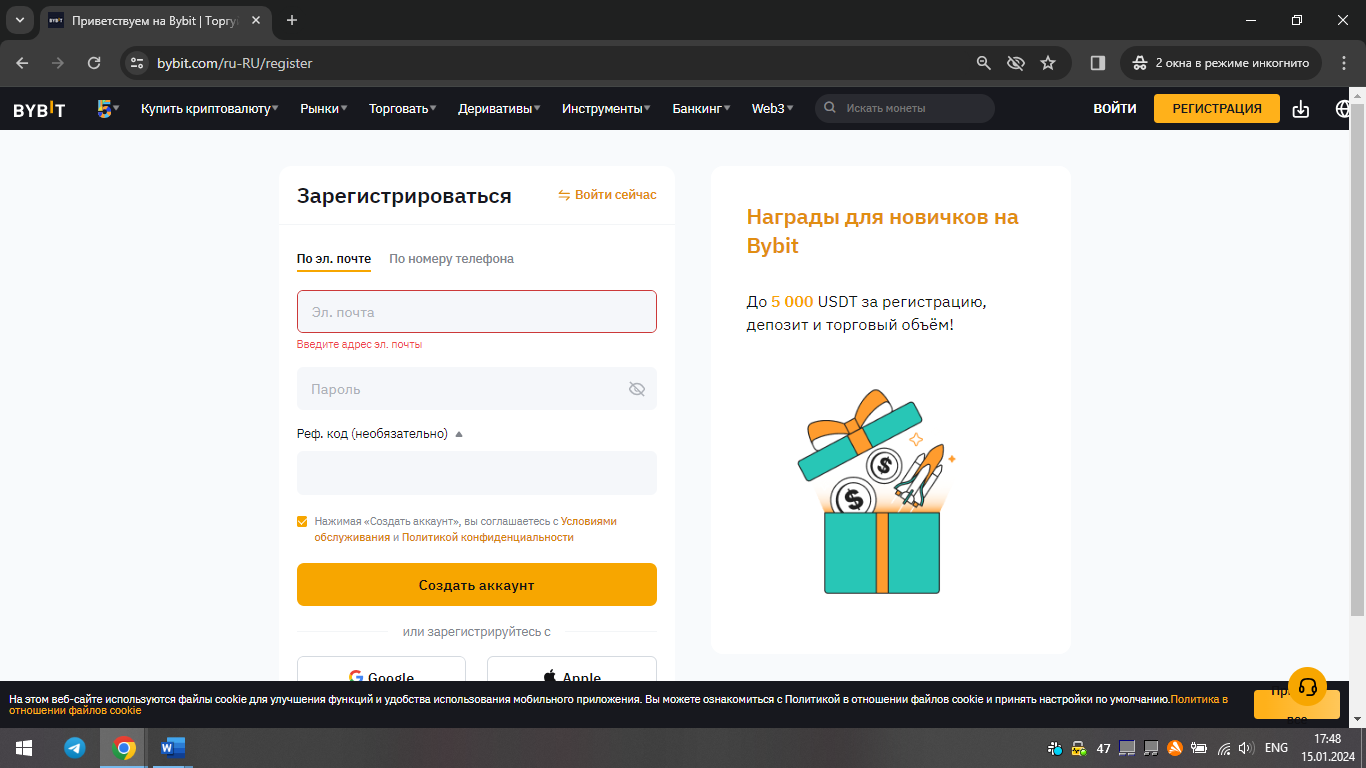This screenshot has width=1366, height=768.
Task: Click the Искать монеты search box
Action: 905,108
